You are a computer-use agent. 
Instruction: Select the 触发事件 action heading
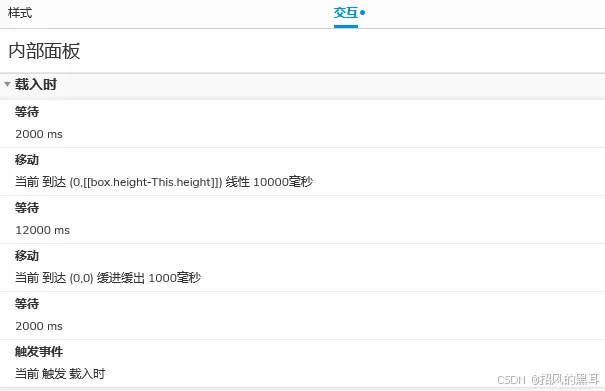point(39,352)
